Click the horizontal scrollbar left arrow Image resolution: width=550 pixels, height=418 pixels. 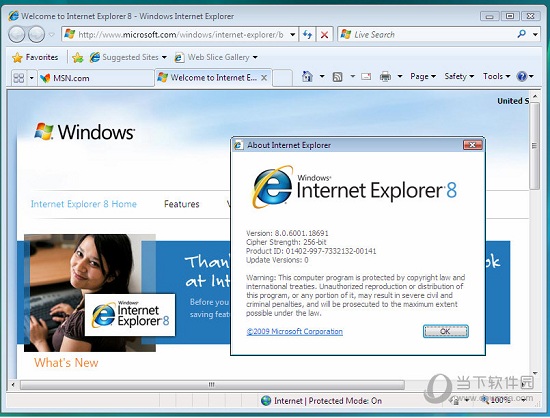[13, 385]
